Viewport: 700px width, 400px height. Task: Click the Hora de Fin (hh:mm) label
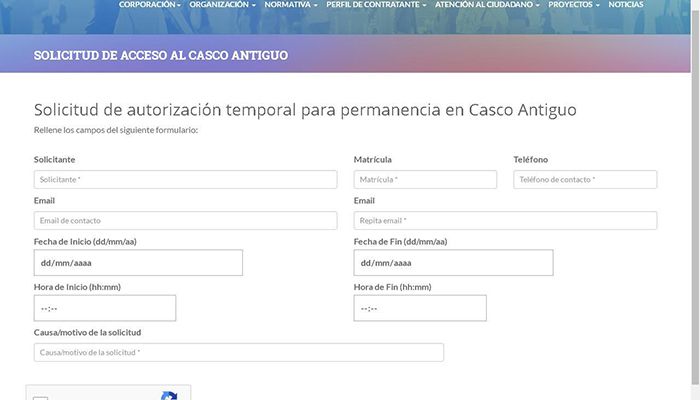[x=392, y=287]
